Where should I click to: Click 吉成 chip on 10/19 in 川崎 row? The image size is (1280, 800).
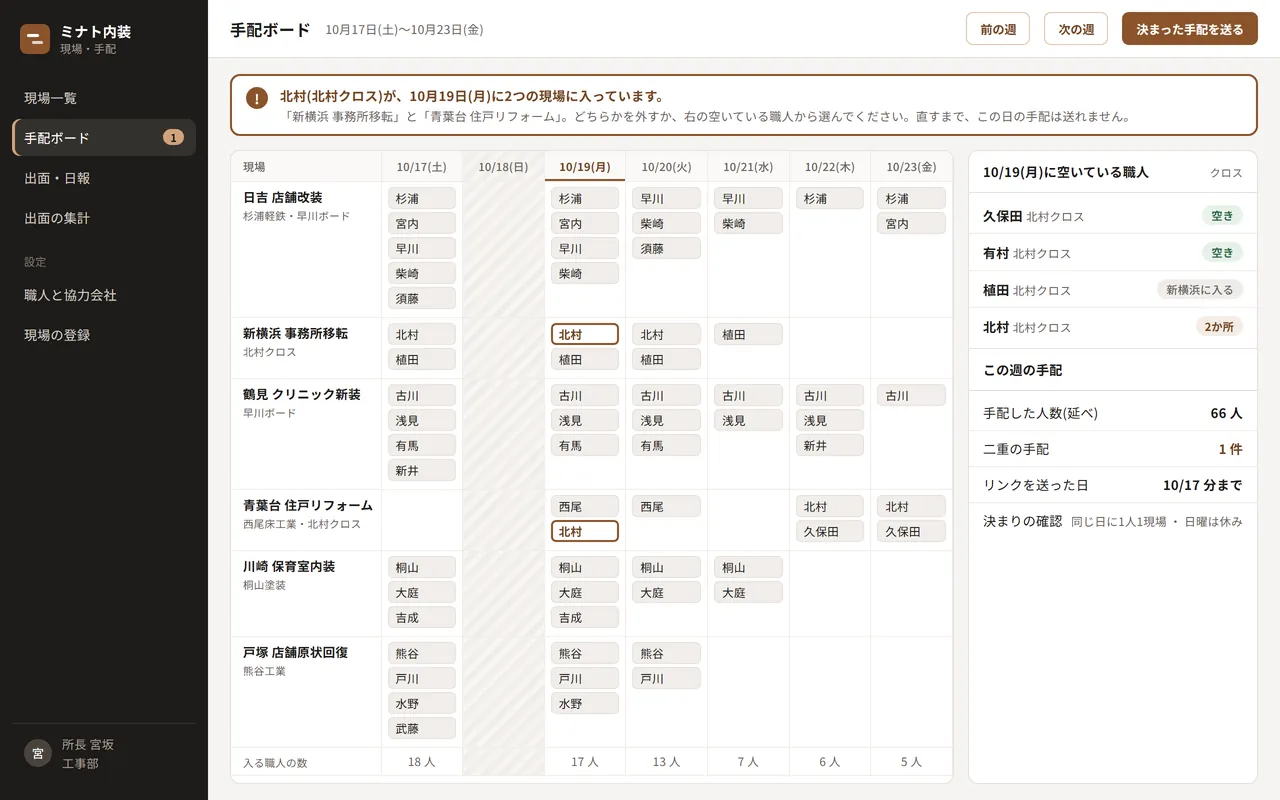coord(585,617)
